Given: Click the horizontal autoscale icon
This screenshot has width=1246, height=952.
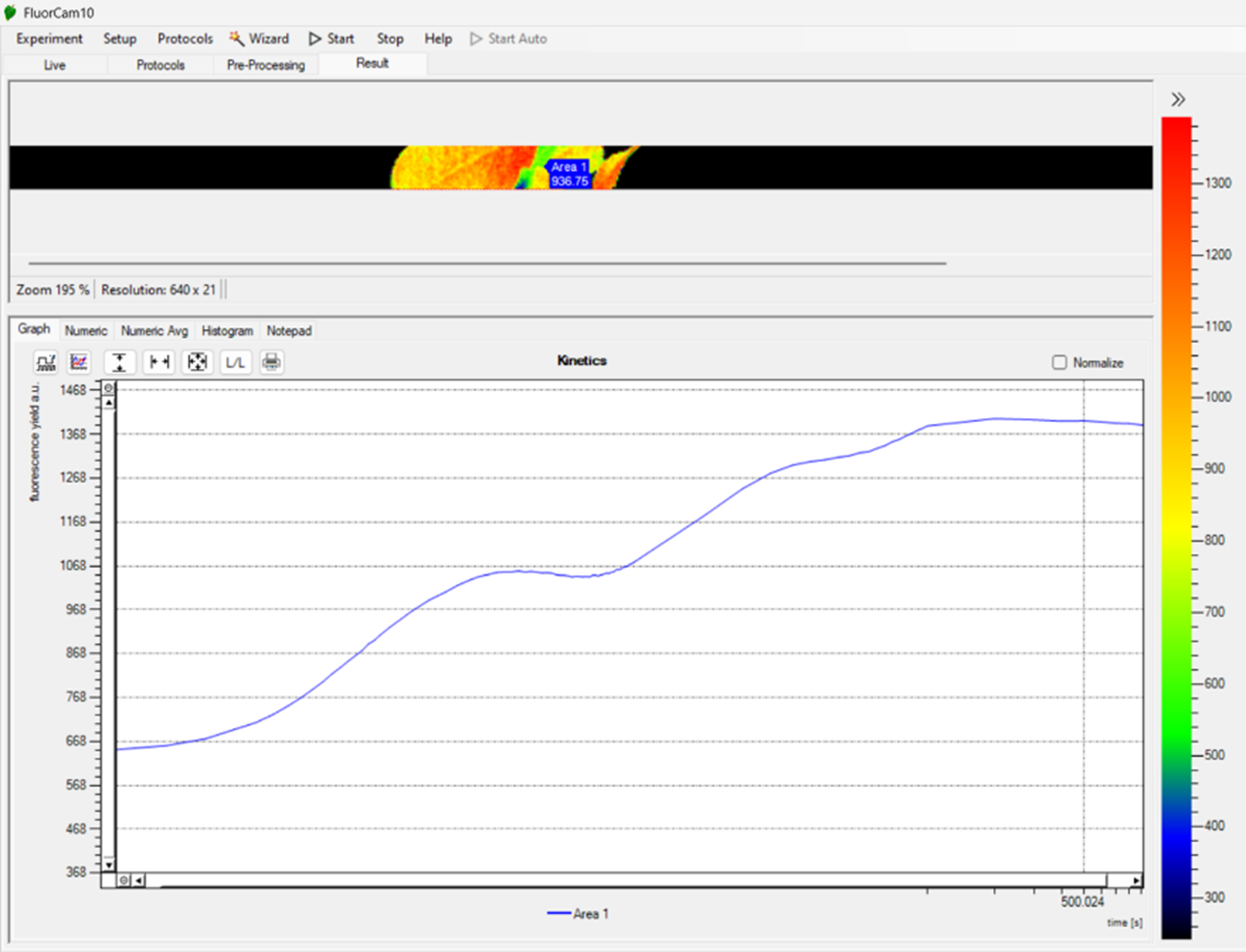Looking at the screenshot, I should 158,362.
